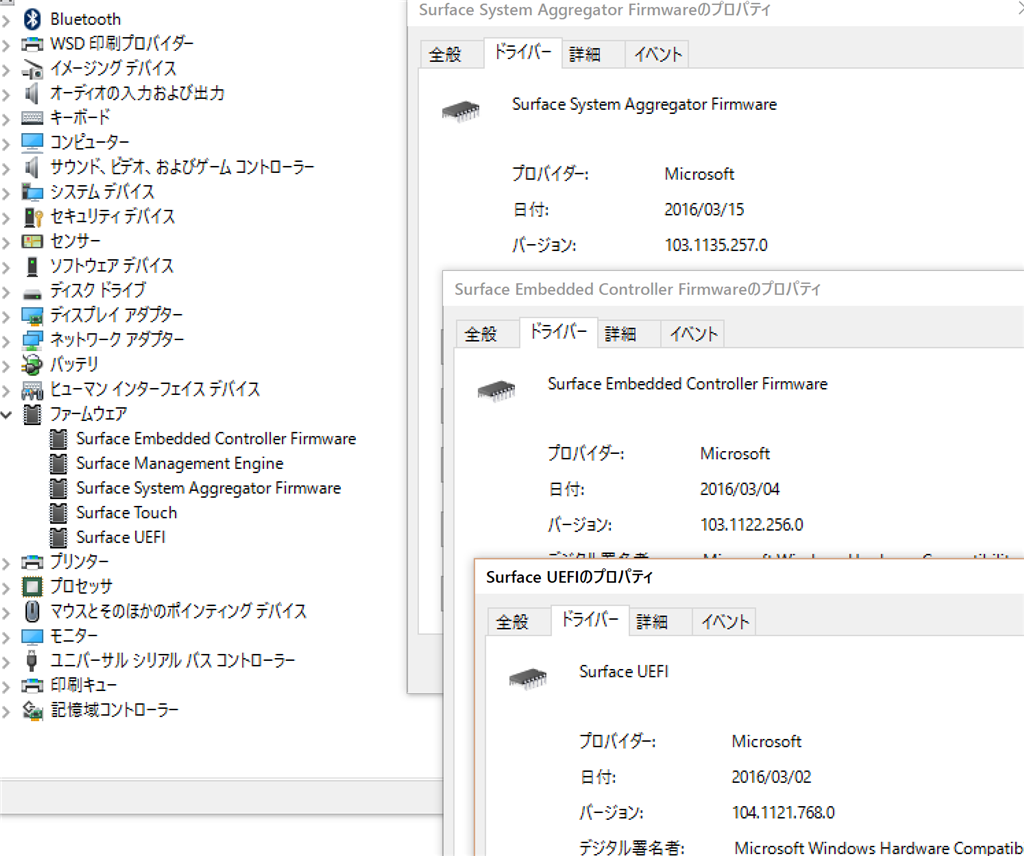Click the セキュリティ デバイス key icon
The width and height of the screenshot is (1024, 856).
(33, 217)
